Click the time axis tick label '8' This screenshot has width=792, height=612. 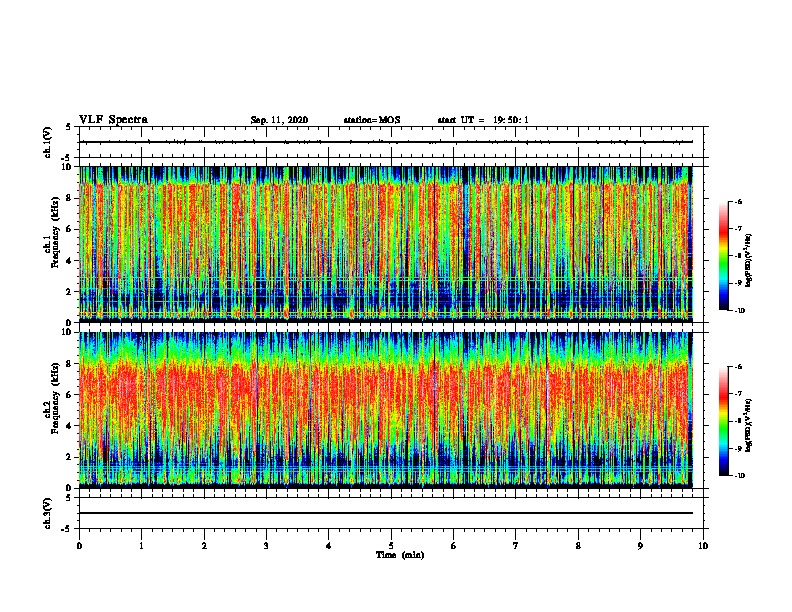point(578,546)
